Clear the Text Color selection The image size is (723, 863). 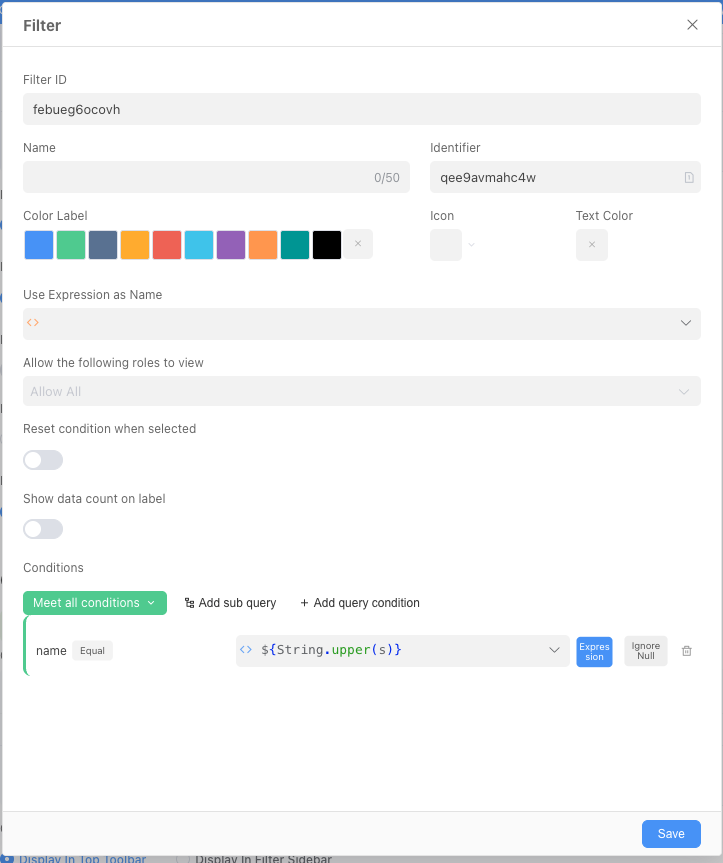coord(591,245)
